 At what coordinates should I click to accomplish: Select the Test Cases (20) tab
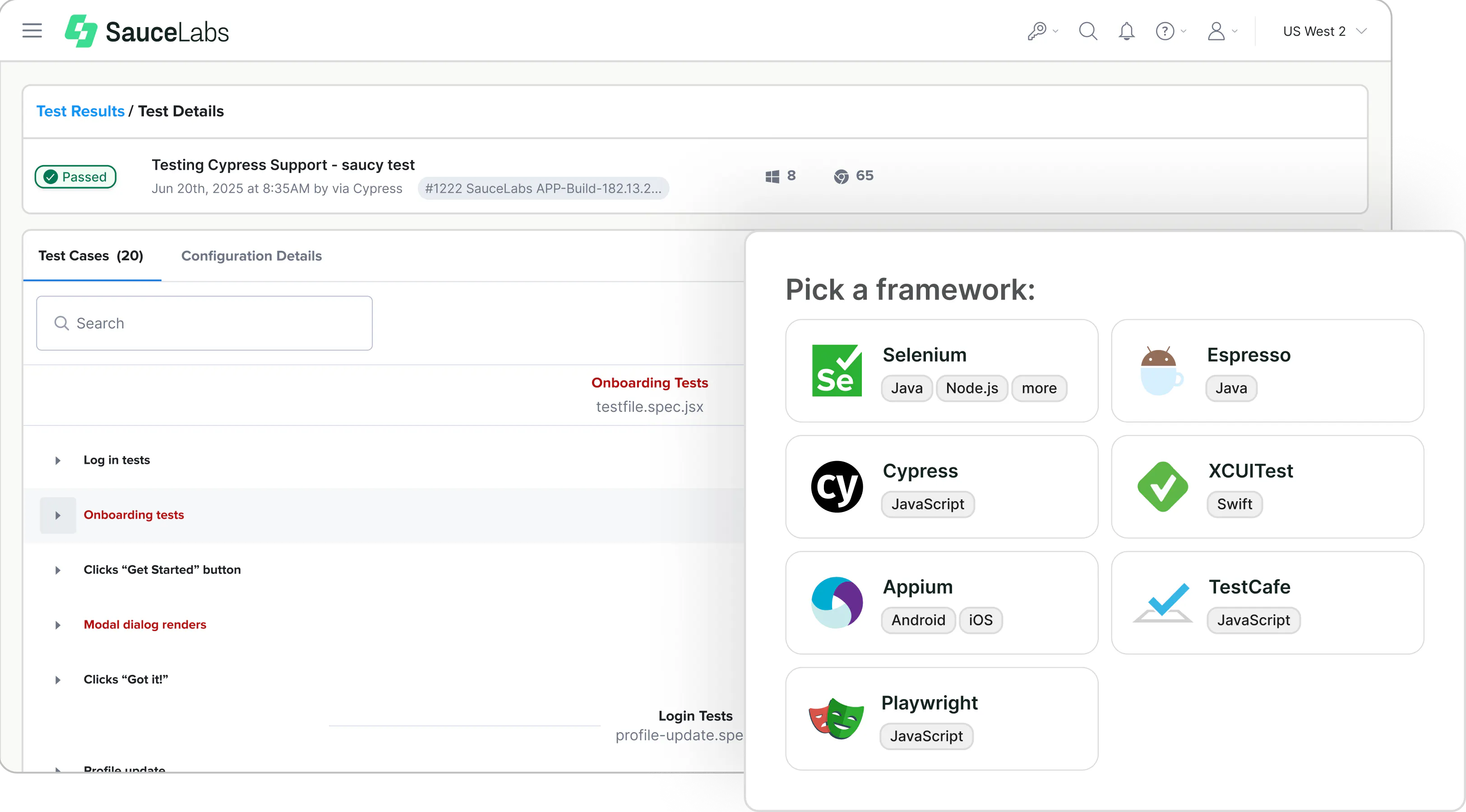point(91,256)
